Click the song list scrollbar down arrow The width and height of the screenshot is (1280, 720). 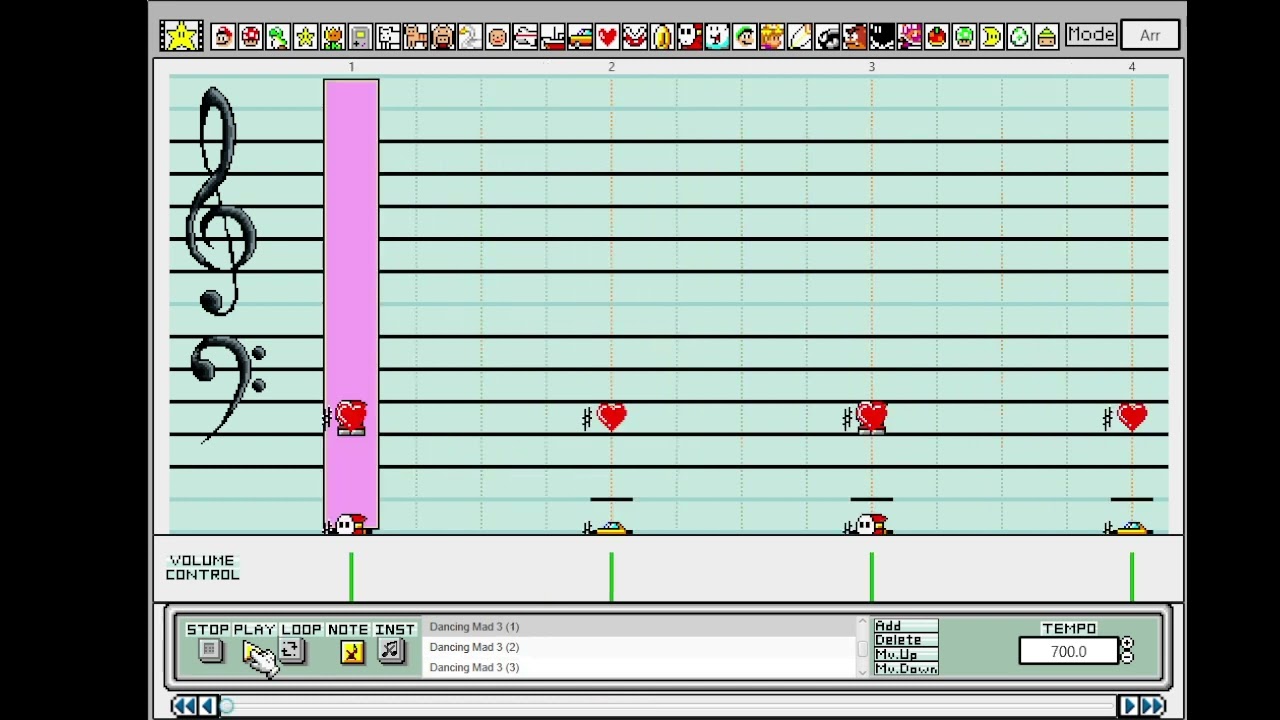tap(863, 672)
